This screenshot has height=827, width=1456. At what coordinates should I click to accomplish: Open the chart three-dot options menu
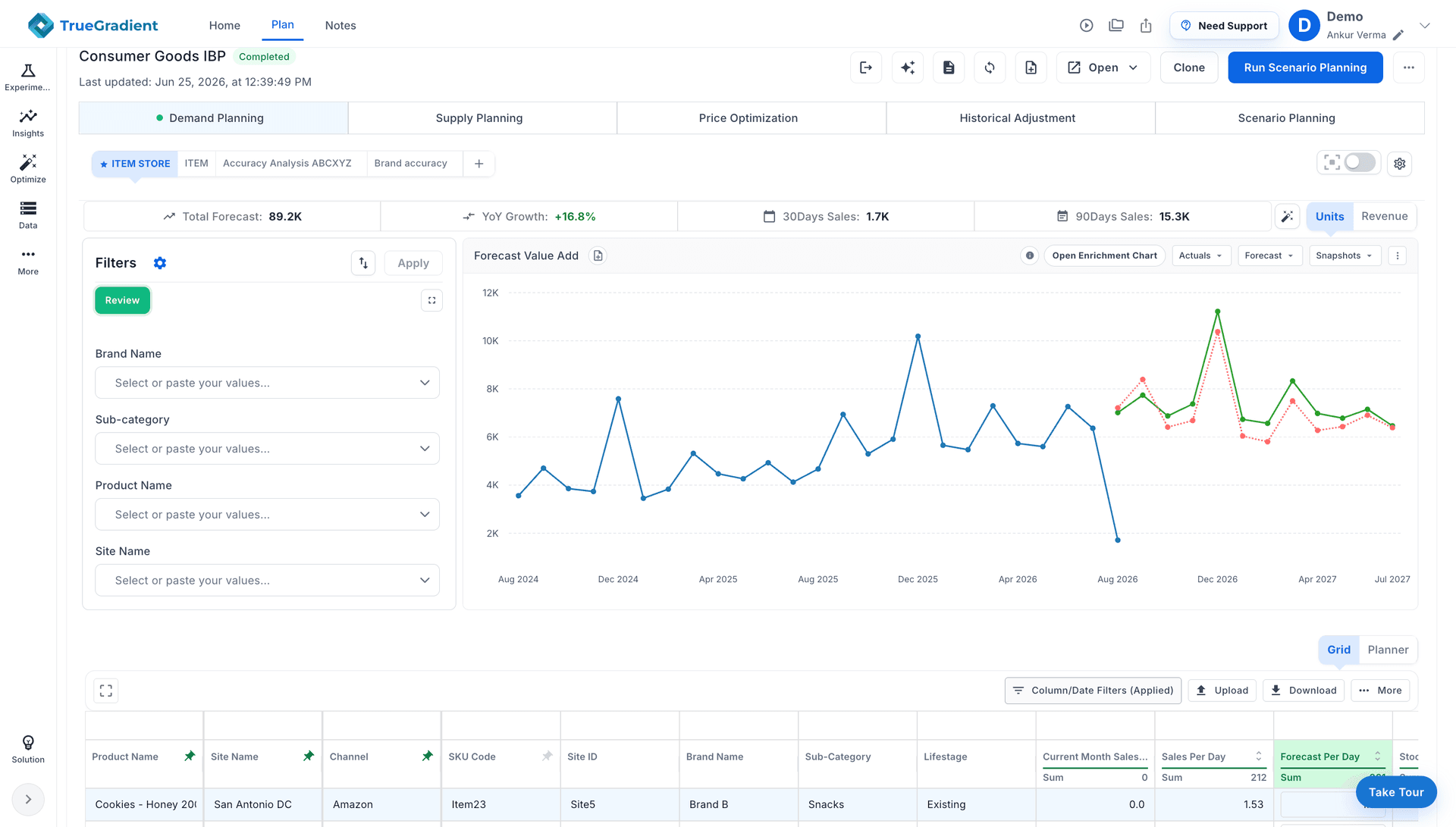click(1398, 255)
